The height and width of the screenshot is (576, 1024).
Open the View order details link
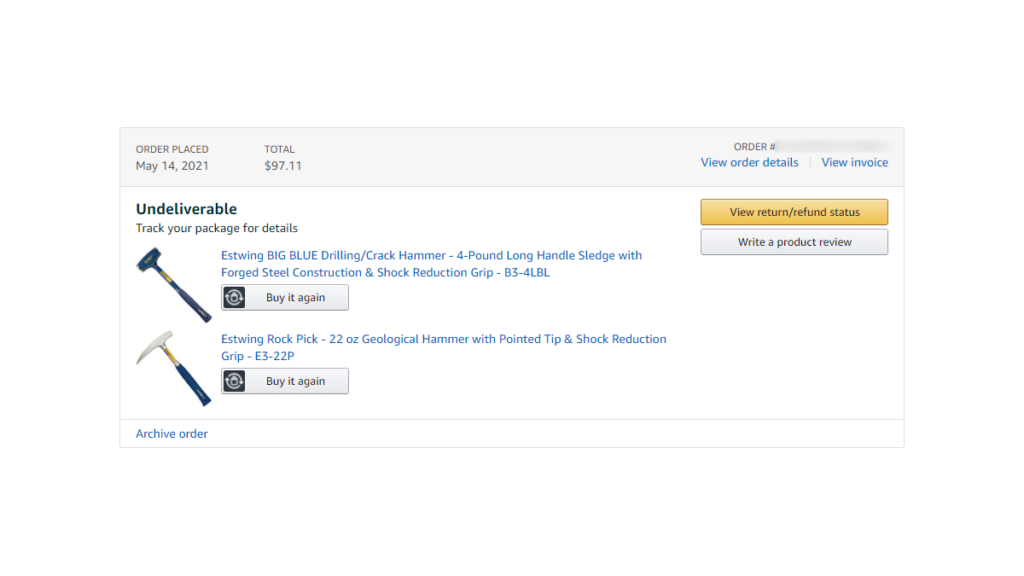click(749, 162)
